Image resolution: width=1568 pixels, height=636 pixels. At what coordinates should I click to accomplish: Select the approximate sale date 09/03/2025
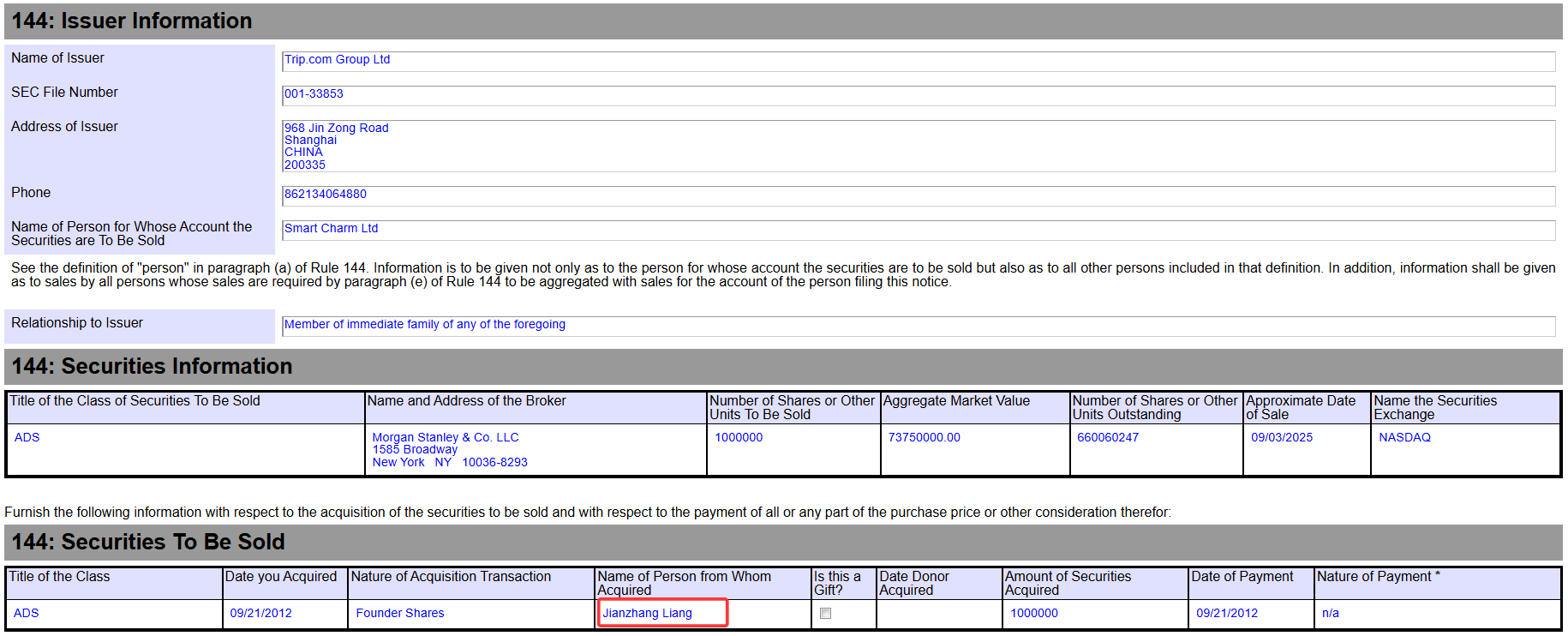coord(1281,438)
